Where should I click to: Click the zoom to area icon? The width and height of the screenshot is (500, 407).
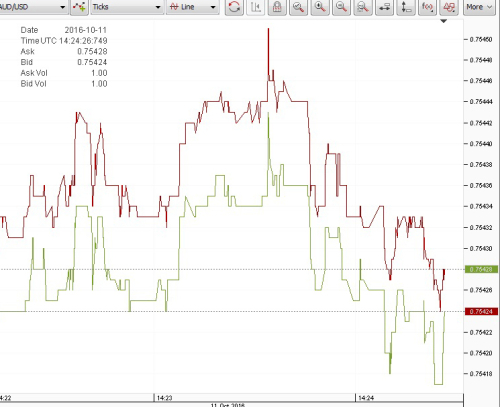[x=363, y=7]
